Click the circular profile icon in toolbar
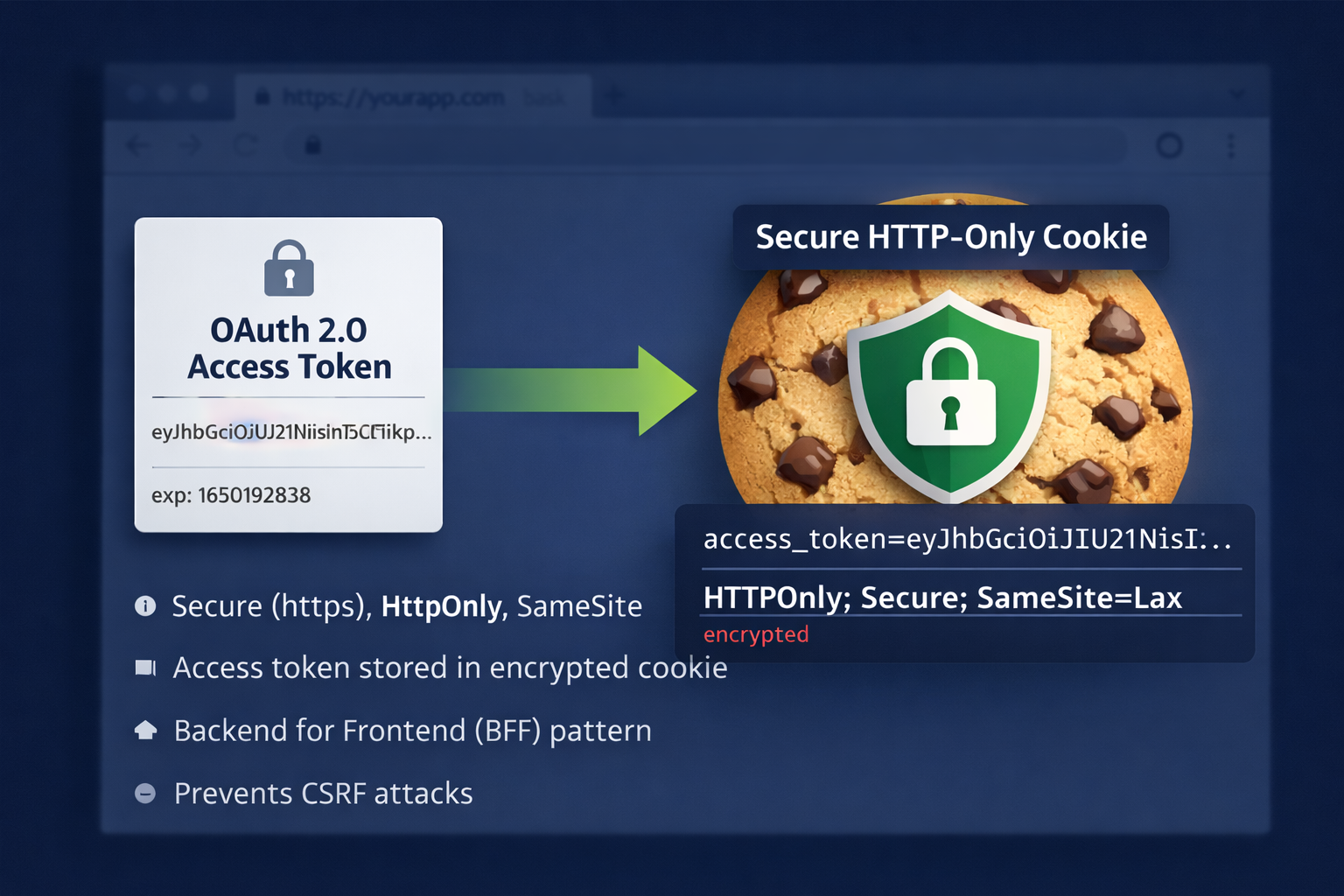1344x896 pixels. coord(1169,145)
